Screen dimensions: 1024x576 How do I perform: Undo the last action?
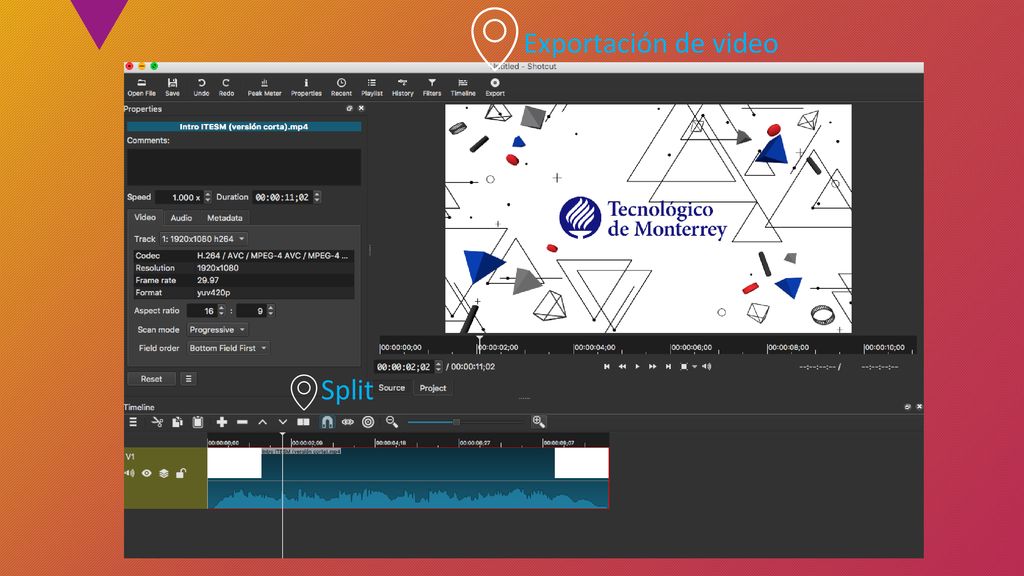(201, 88)
